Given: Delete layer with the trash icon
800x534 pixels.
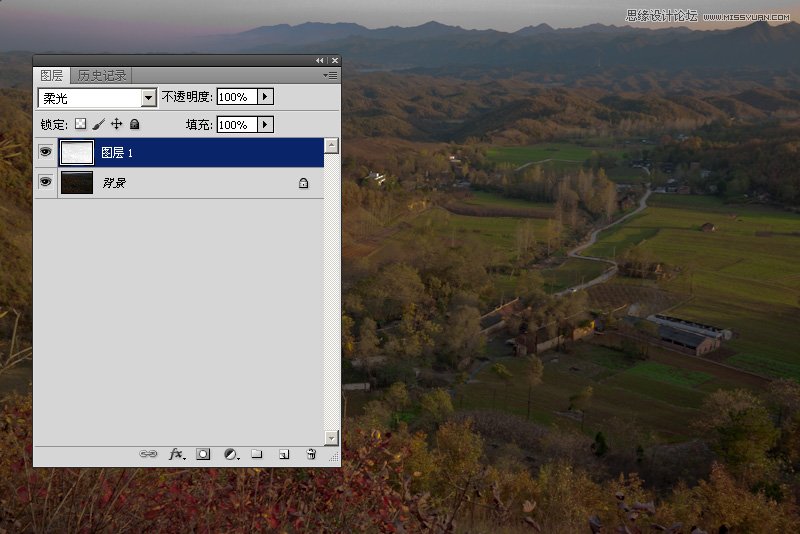Looking at the screenshot, I should (x=311, y=454).
